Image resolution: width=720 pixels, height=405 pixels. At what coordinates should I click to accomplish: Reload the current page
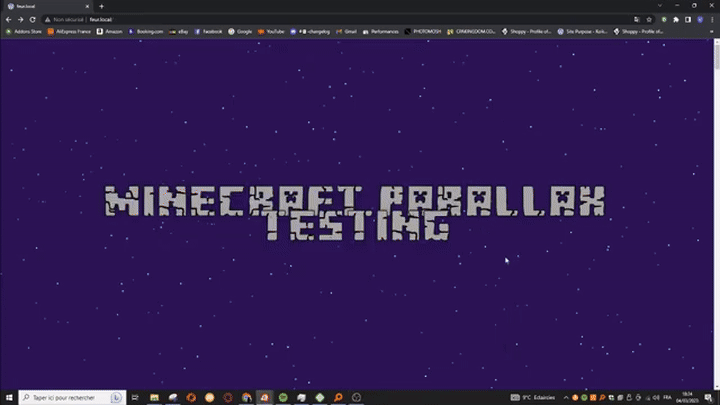(x=33, y=20)
